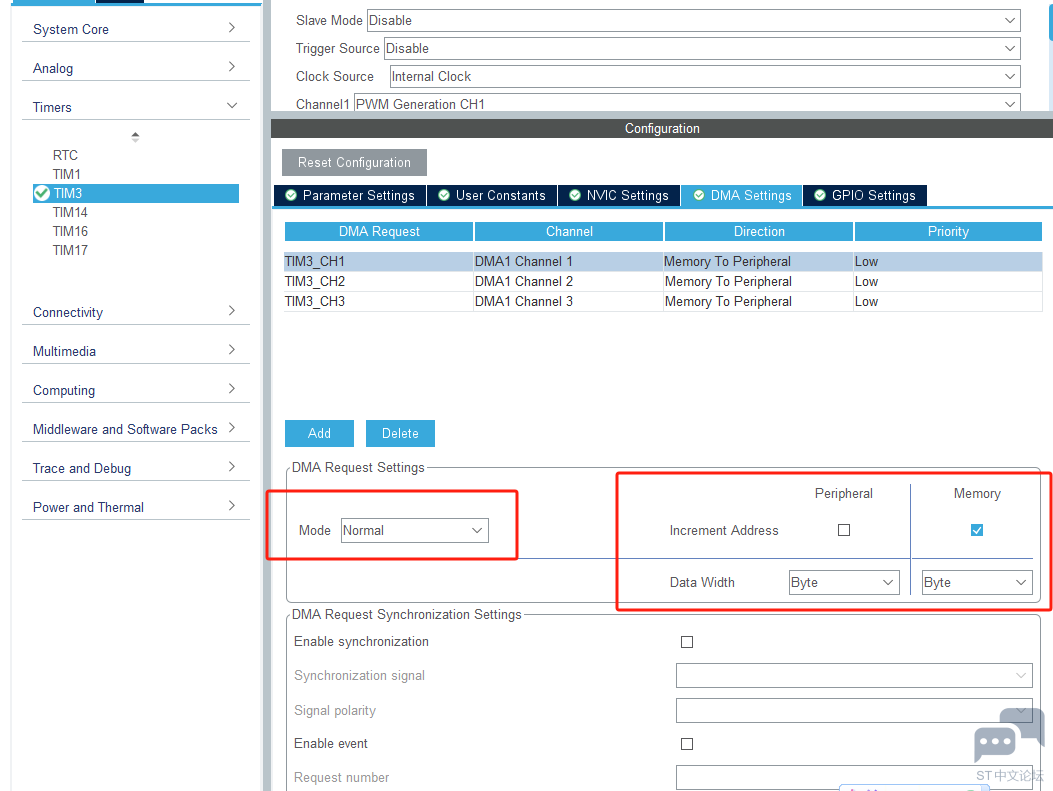Switch to GPIO Settings tab
This screenshot has height=791, width=1053.
coord(865,195)
